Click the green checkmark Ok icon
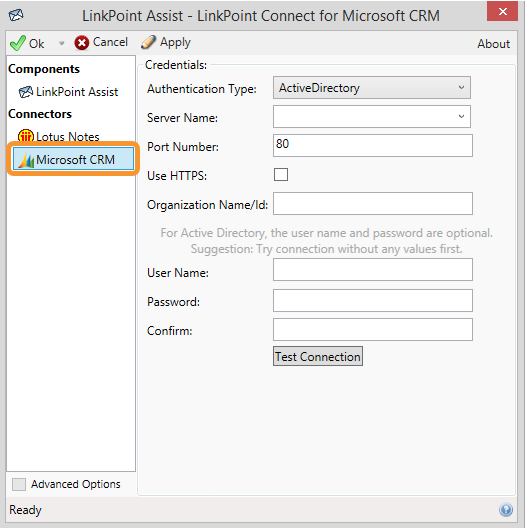Viewport: 525px width, 528px height. pos(18,43)
